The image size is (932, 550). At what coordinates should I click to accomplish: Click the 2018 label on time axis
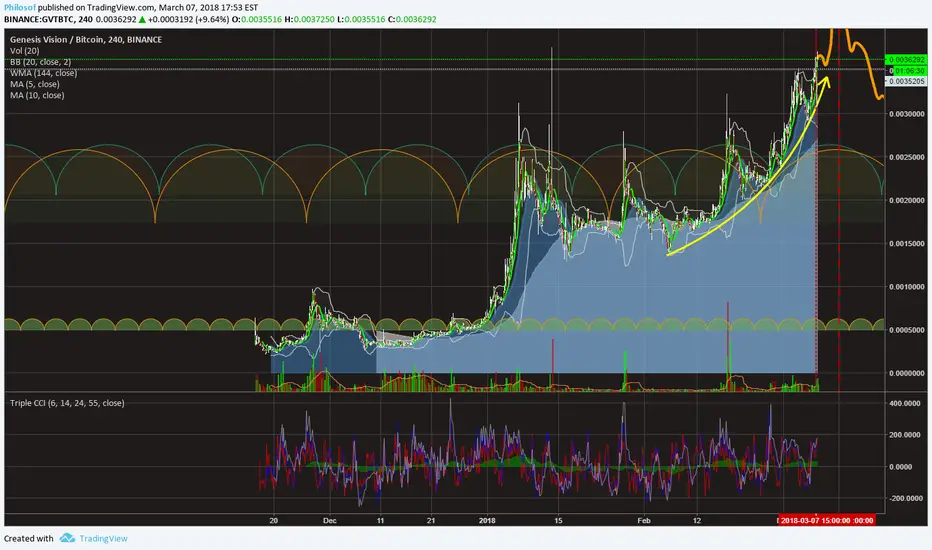487,521
